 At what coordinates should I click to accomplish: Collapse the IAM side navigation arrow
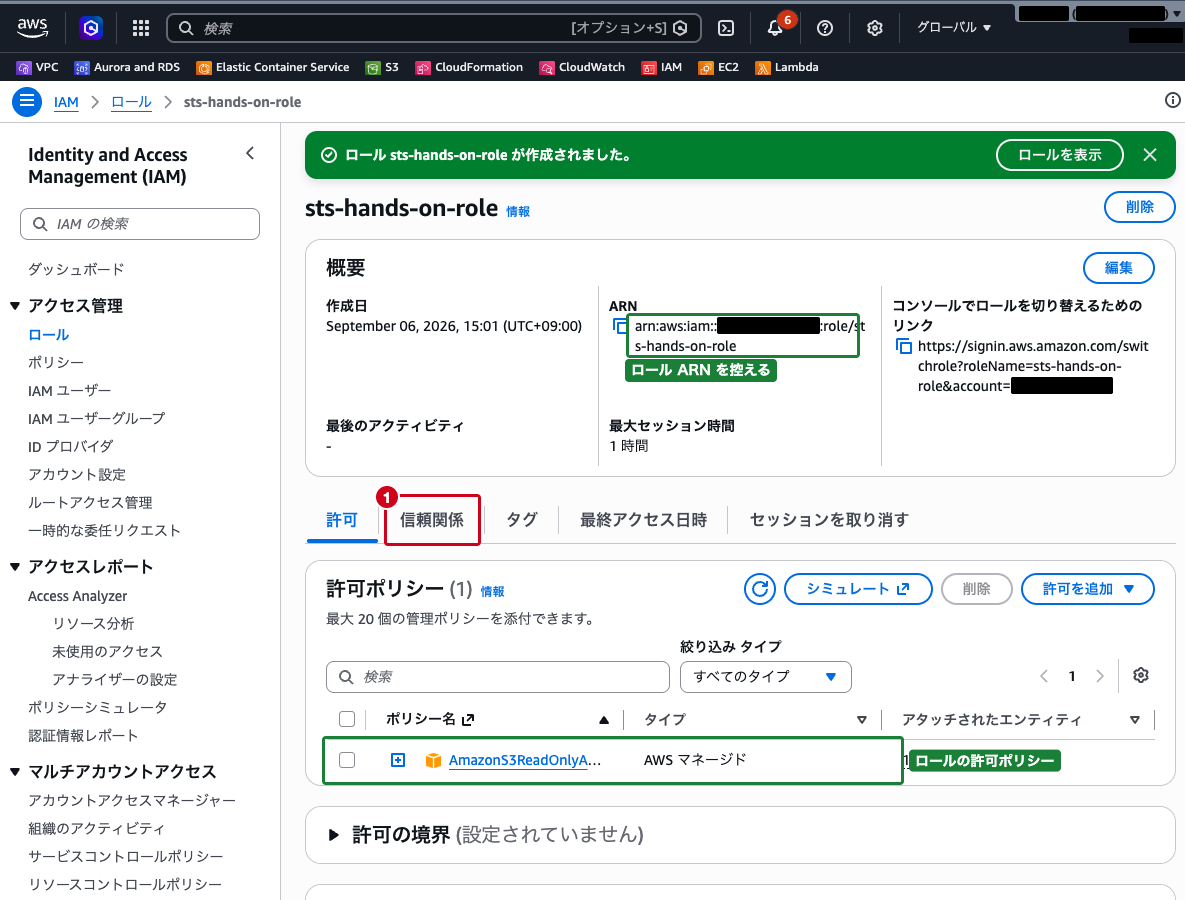pos(250,153)
